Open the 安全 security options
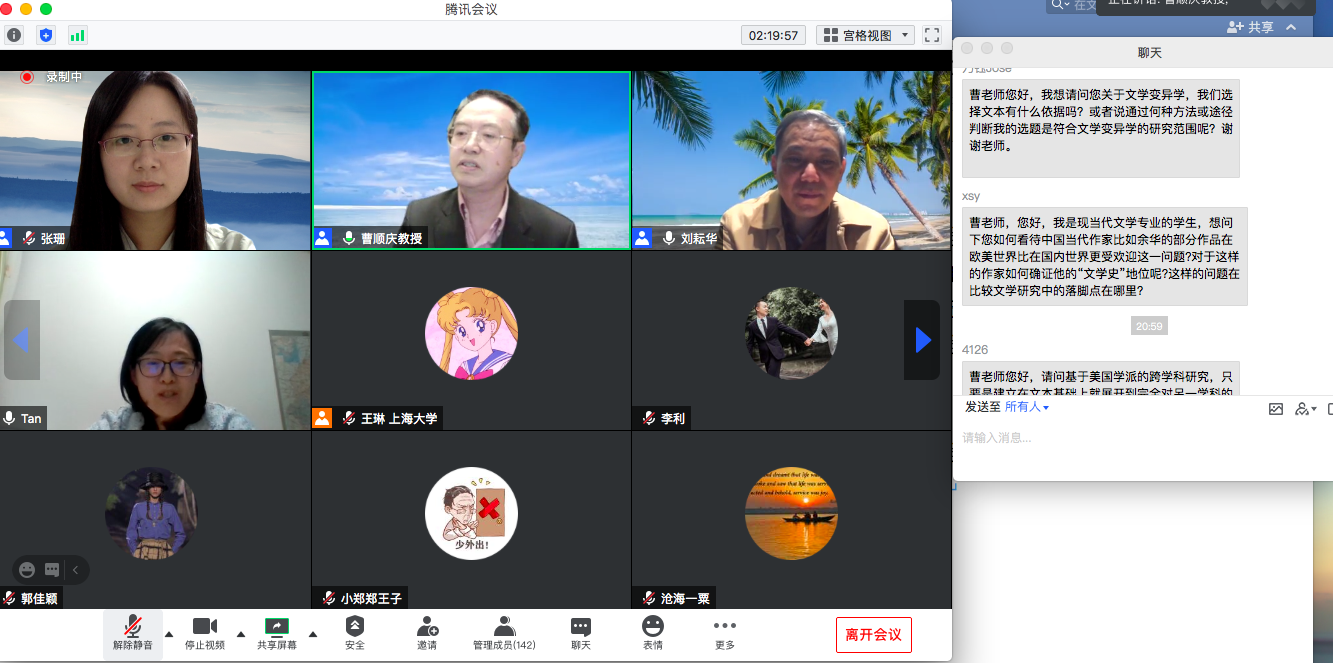Viewport: 1333px width, 663px height. (x=355, y=633)
